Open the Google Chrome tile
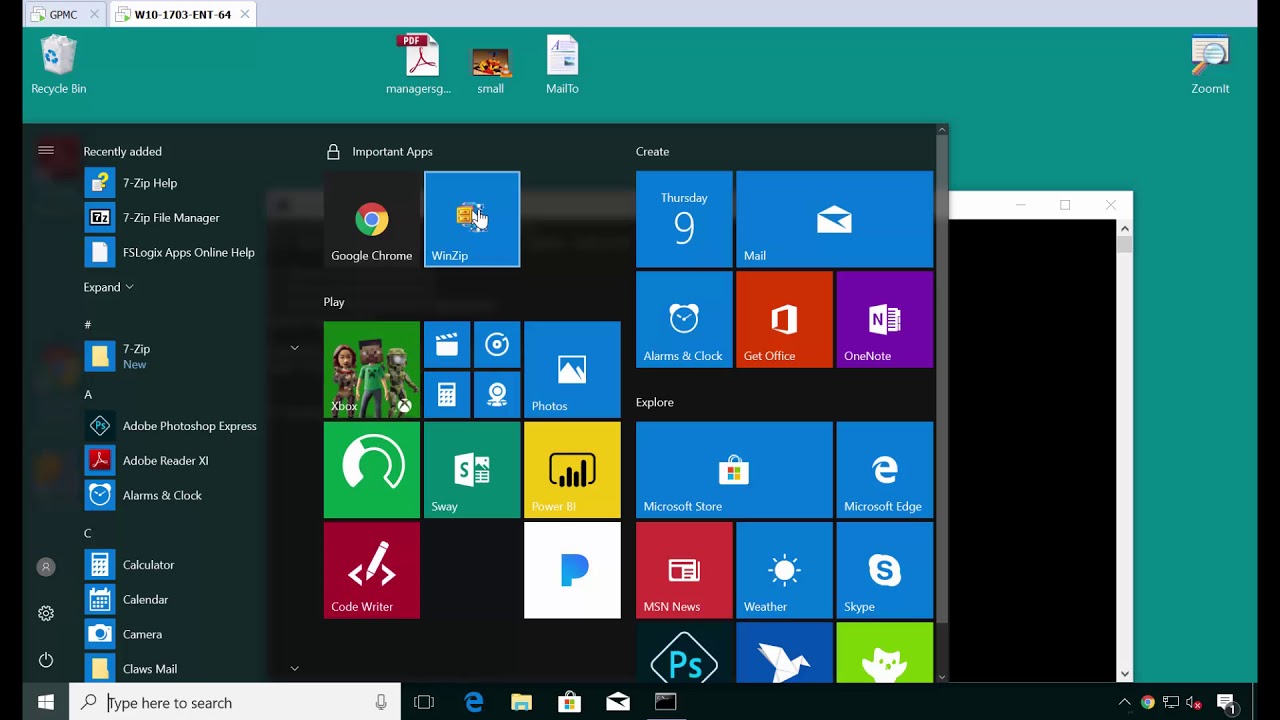The height and width of the screenshot is (720, 1280). (x=372, y=219)
